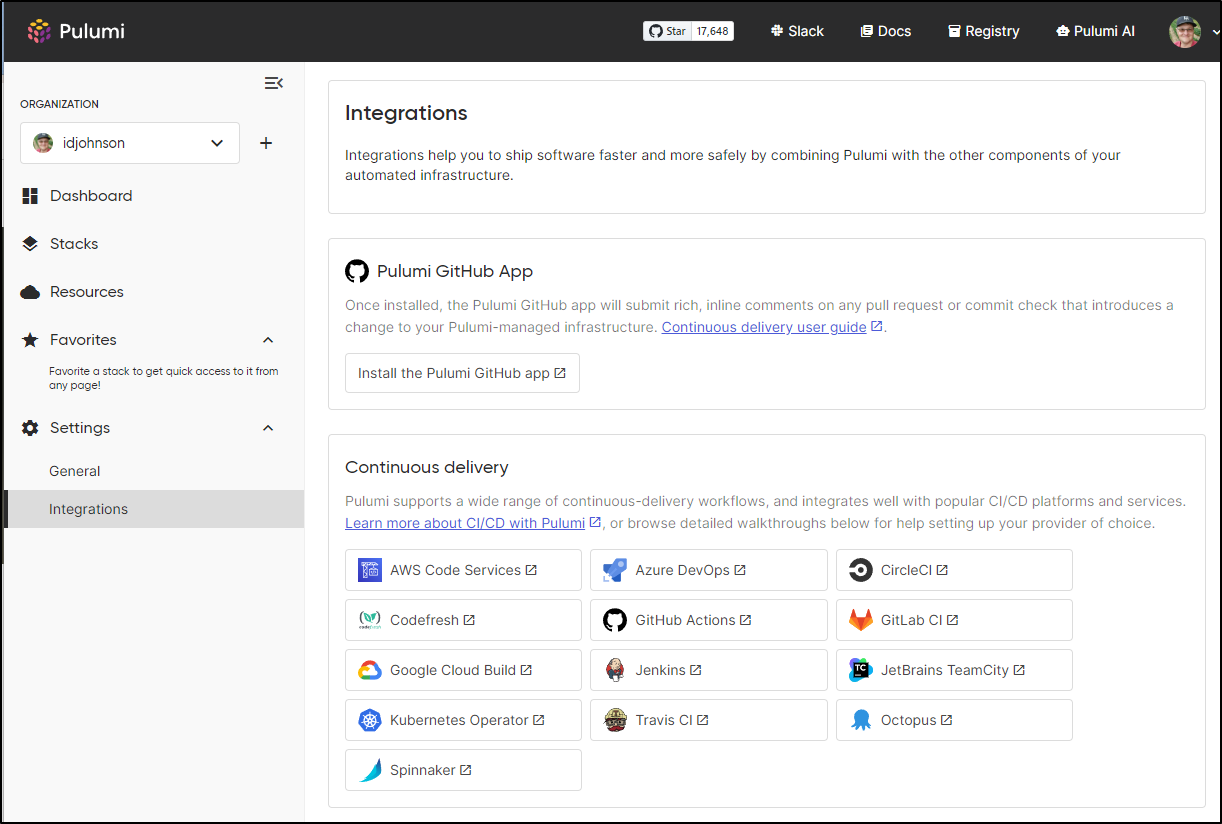1222x824 pixels.
Task: Open the Spinnaker walkthrough
Action: tap(463, 770)
